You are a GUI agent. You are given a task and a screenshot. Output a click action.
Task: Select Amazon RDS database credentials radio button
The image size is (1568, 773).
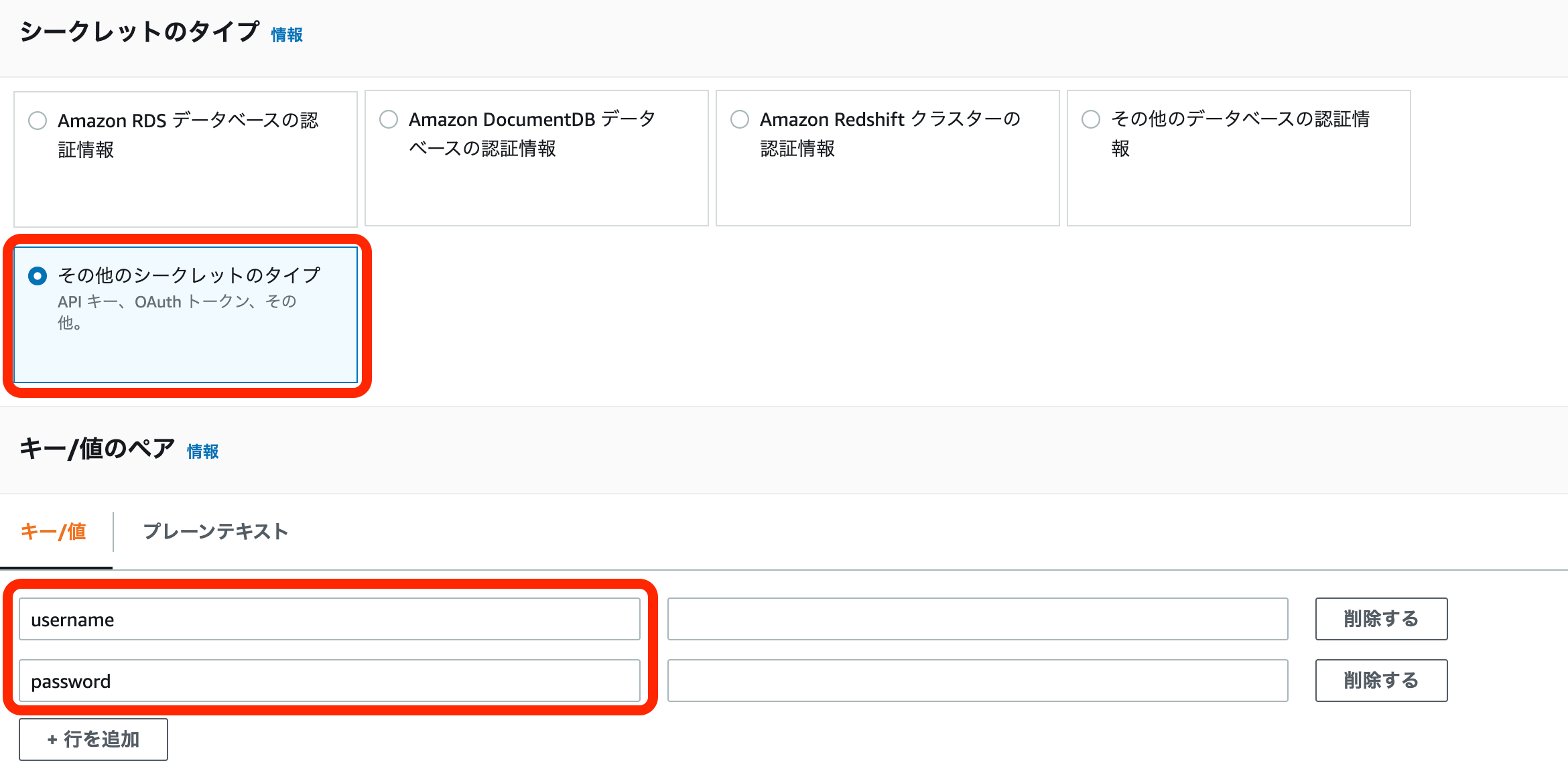click(x=38, y=121)
